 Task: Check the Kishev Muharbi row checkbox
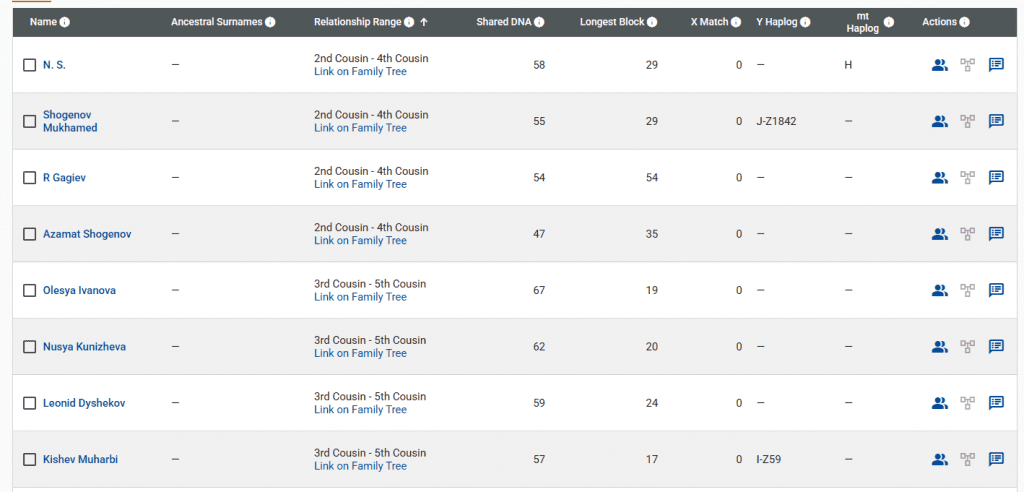[29, 460]
